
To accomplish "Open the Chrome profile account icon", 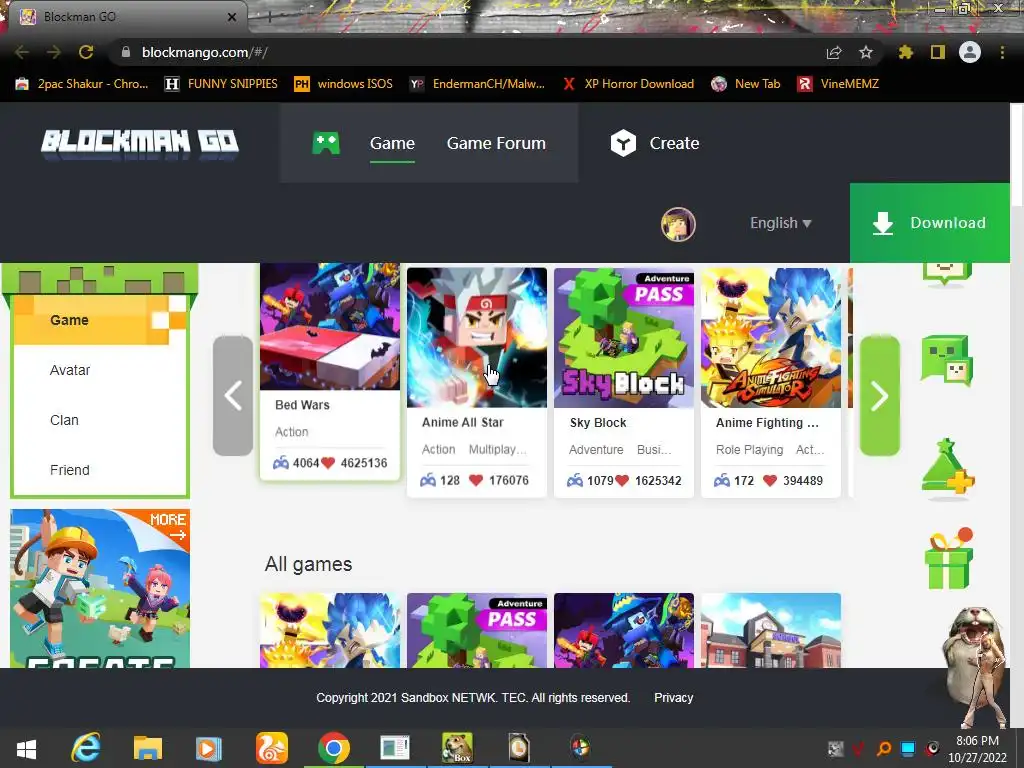I will coord(970,52).
